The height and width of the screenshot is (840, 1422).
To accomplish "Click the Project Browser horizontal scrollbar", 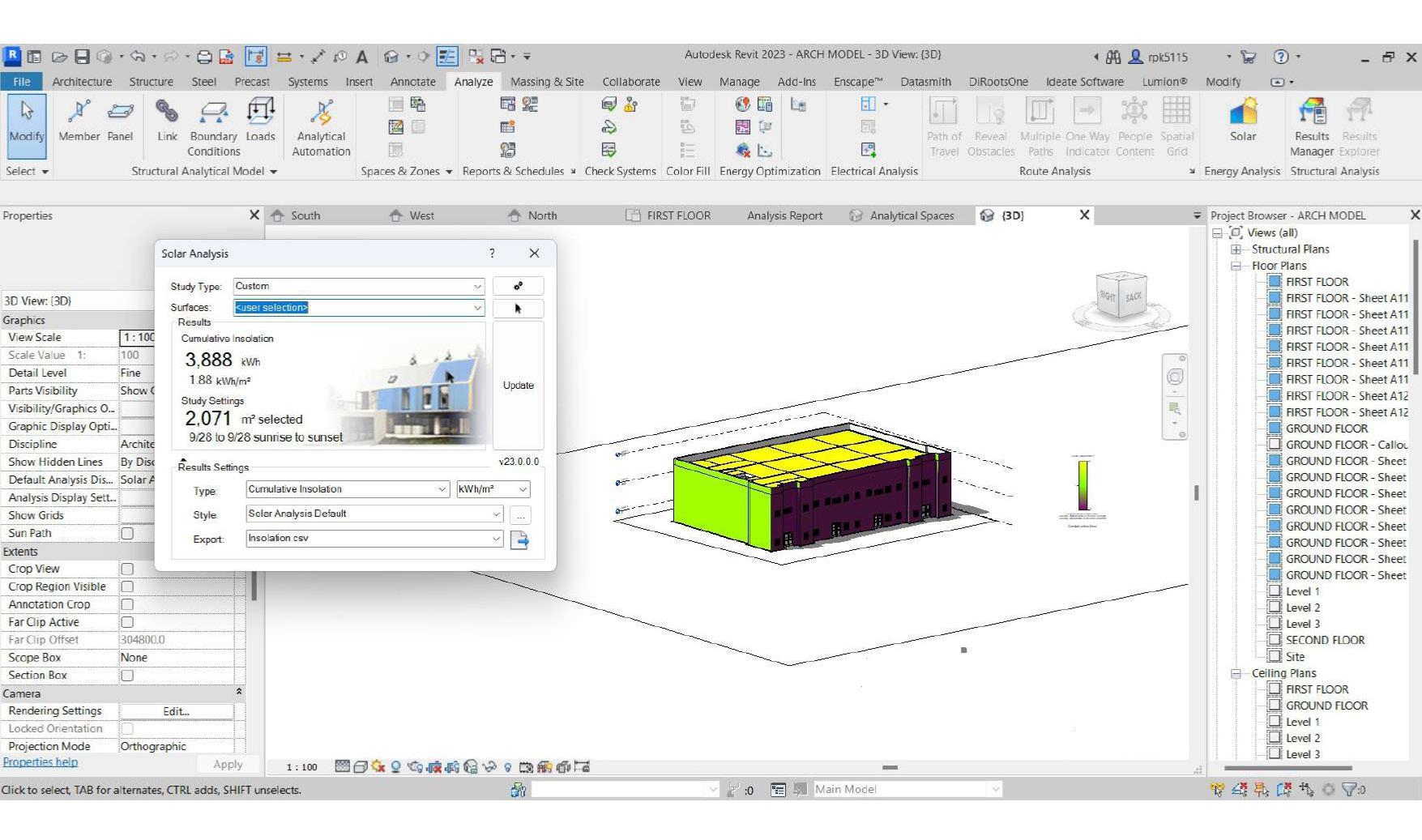I will tap(1287, 767).
